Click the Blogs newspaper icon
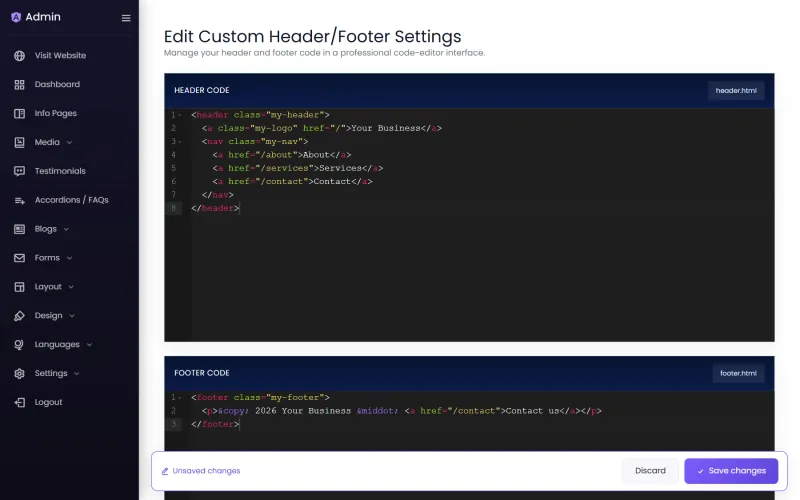Image resolution: width=800 pixels, height=500 pixels. point(19,229)
